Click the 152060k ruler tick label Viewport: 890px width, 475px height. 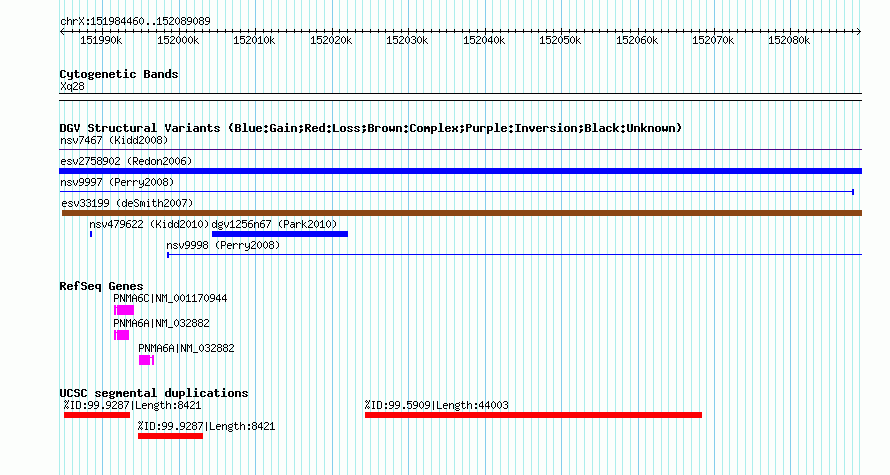pos(637,40)
